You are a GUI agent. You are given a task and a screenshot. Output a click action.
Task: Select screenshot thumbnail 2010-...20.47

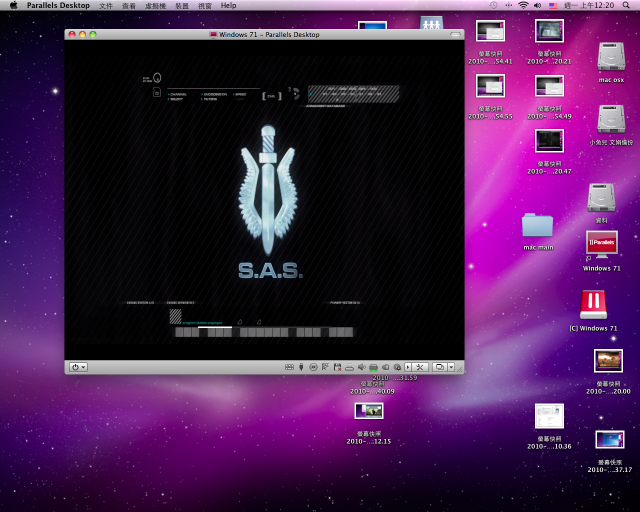[549, 141]
